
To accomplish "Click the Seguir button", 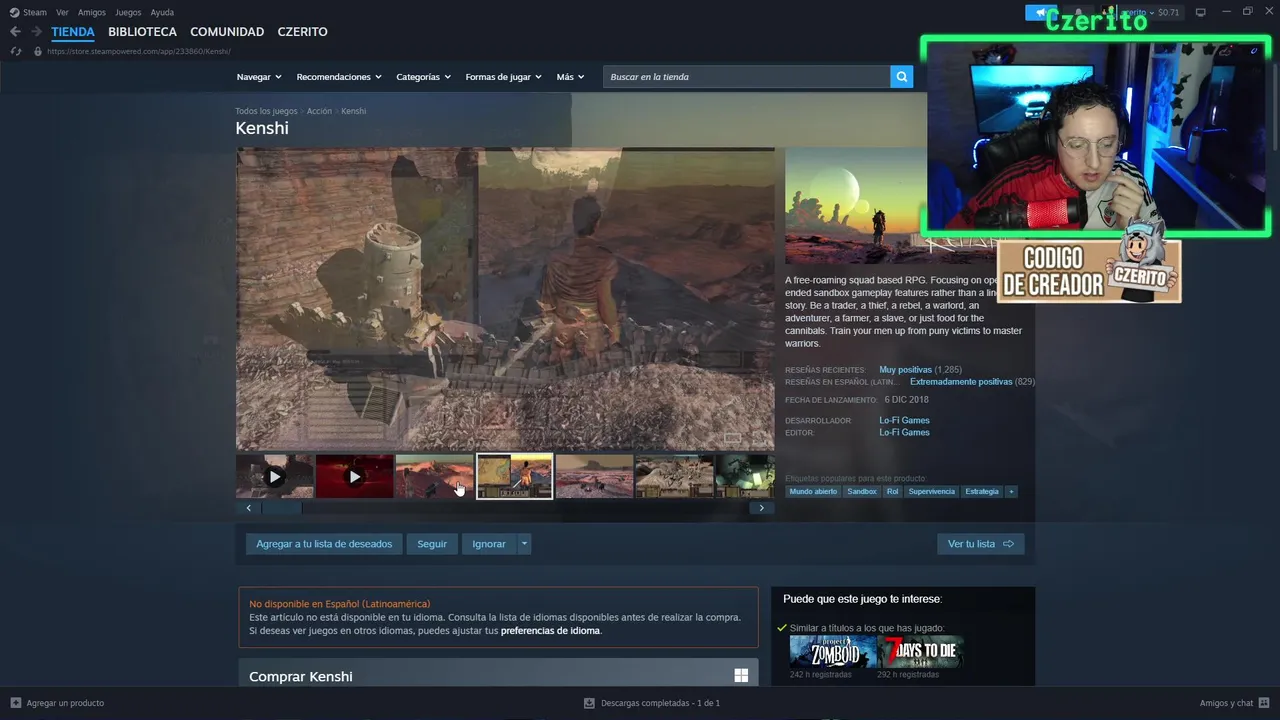I will (x=432, y=544).
